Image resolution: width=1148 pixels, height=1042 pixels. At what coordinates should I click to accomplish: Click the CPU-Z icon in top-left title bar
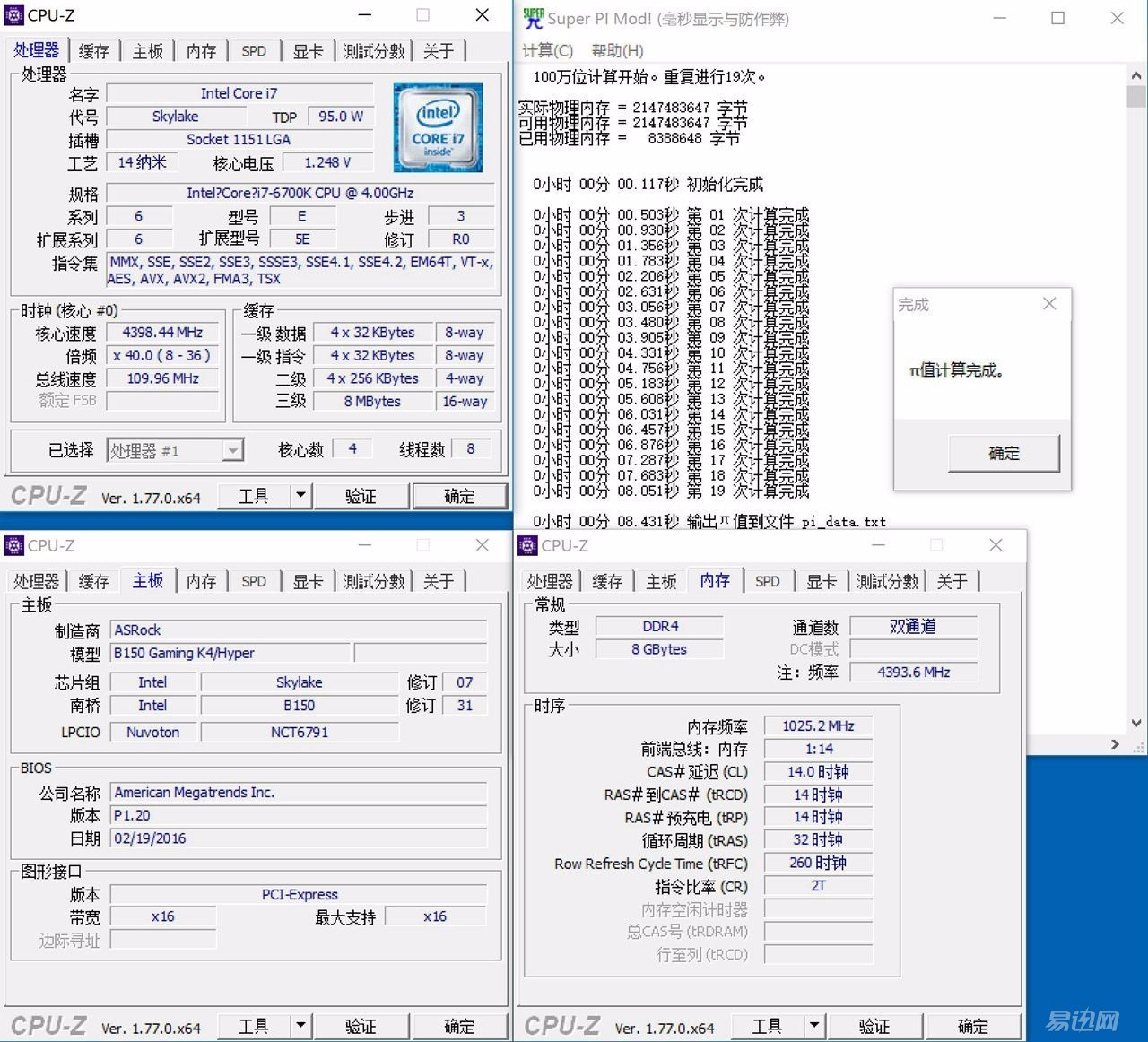pyautogui.click(x=14, y=15)
